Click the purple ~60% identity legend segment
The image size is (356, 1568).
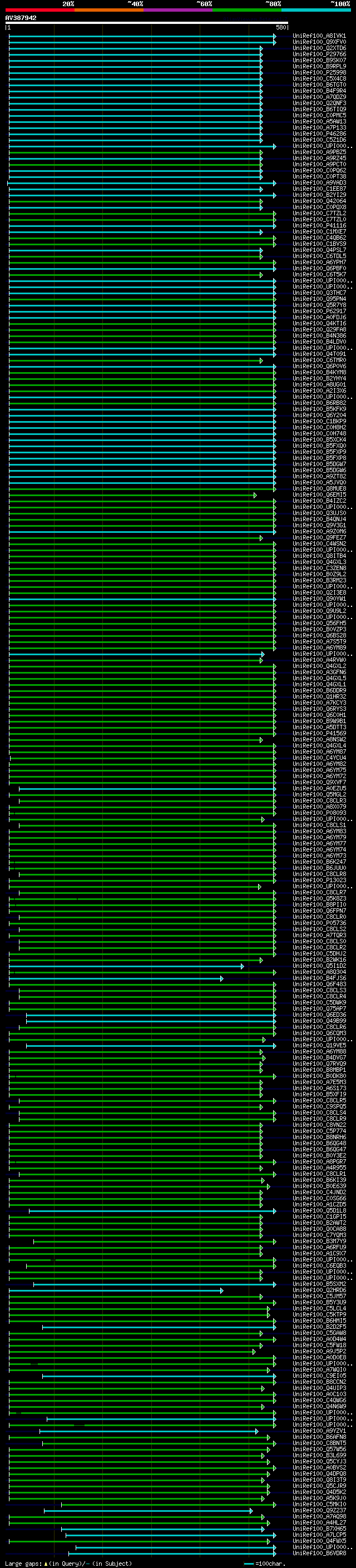point(177,10)
